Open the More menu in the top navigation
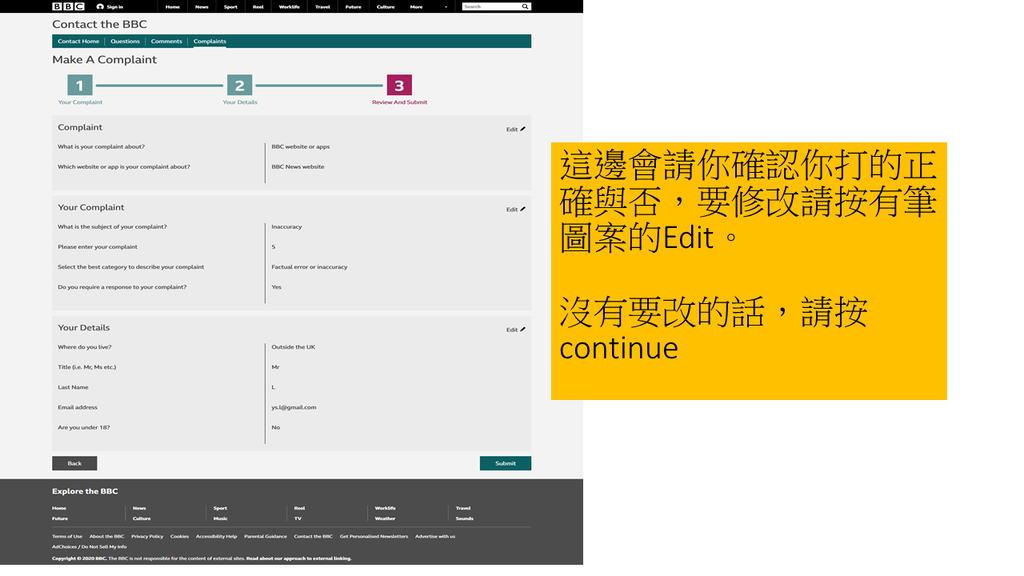1024x576 pixels. tap(416, 7)
